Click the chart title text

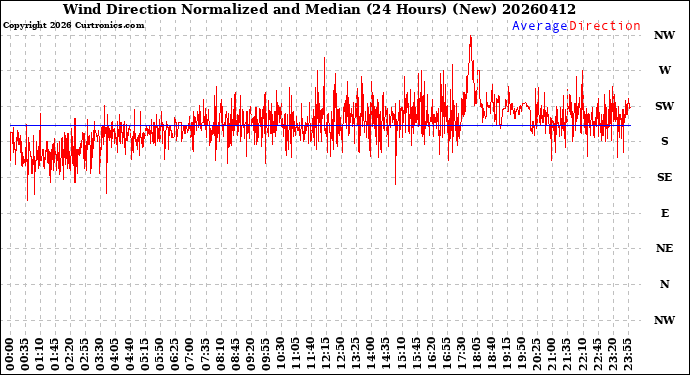319,9
